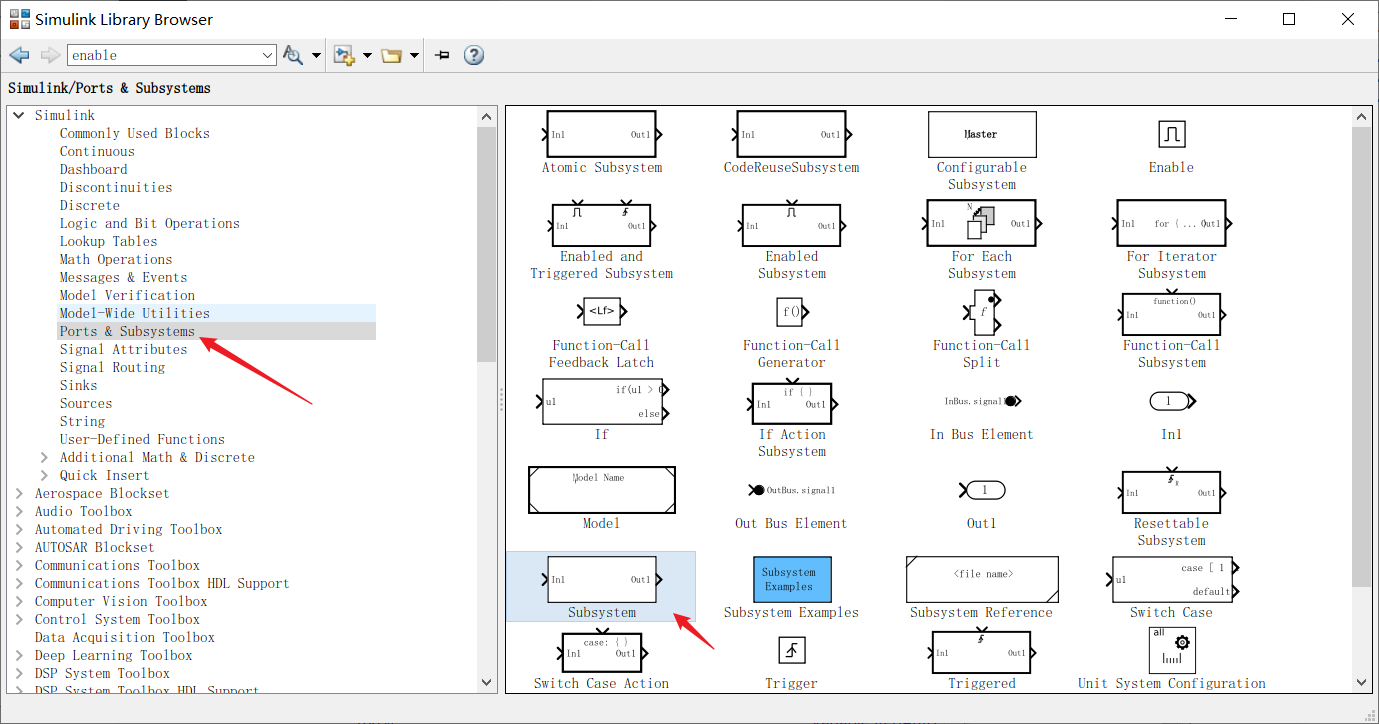Select Signal Routing library in tree

112,368
